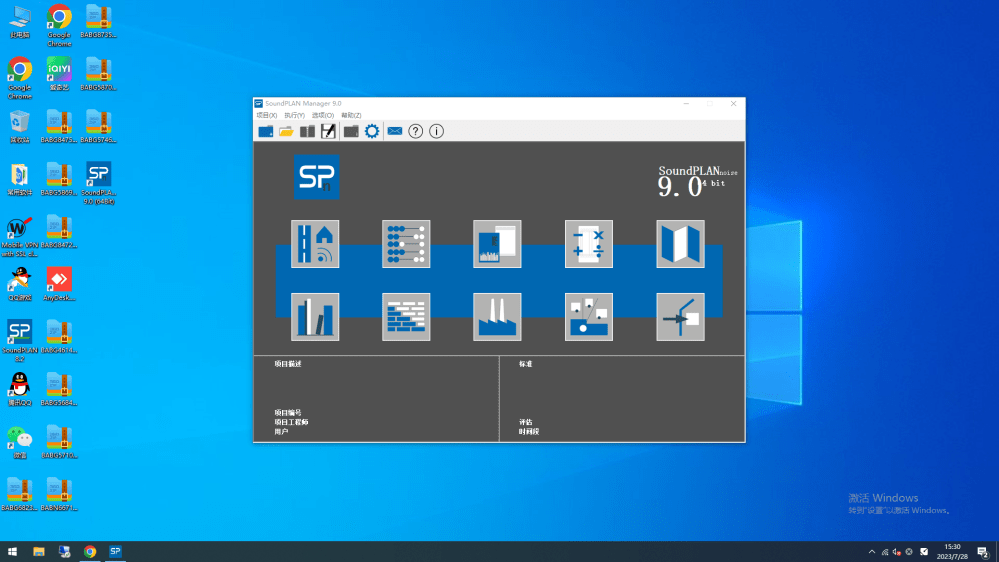Screen dimensions: 999x562
Task: Open the Geo-Database road and house module
Action: point(315,244)
